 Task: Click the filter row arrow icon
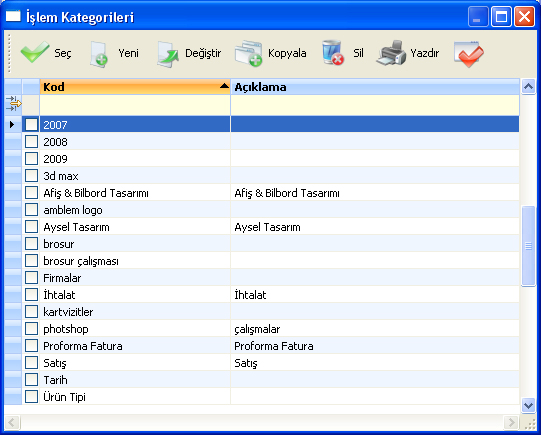click(x=13, y=104)
